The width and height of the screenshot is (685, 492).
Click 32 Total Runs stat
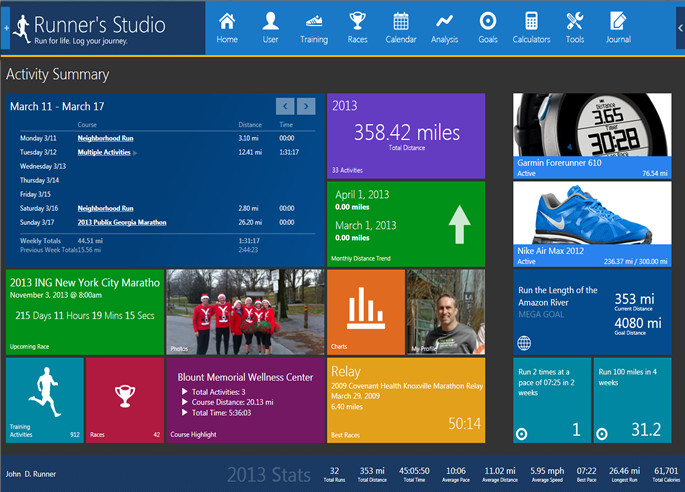[x=334, y=475]
